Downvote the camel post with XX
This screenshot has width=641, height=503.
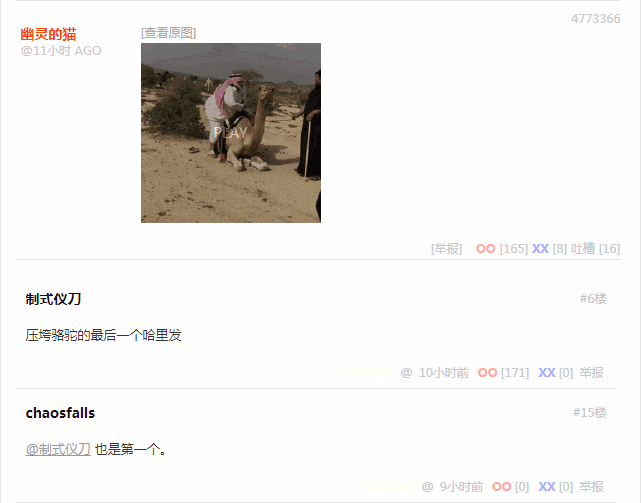(x=540, y=249)
